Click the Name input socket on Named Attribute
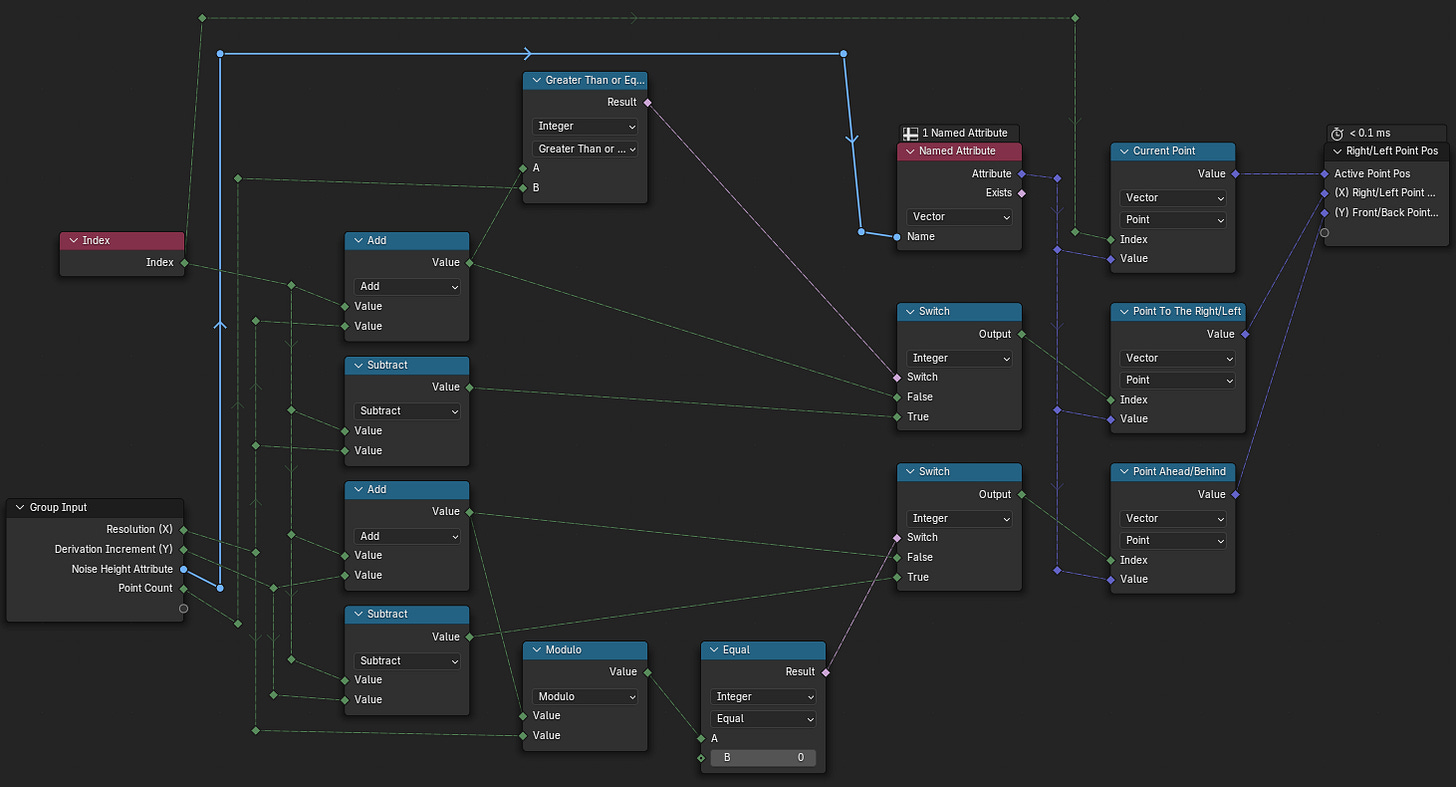This screenshot has height=787, width=1456. click(896, 237)
